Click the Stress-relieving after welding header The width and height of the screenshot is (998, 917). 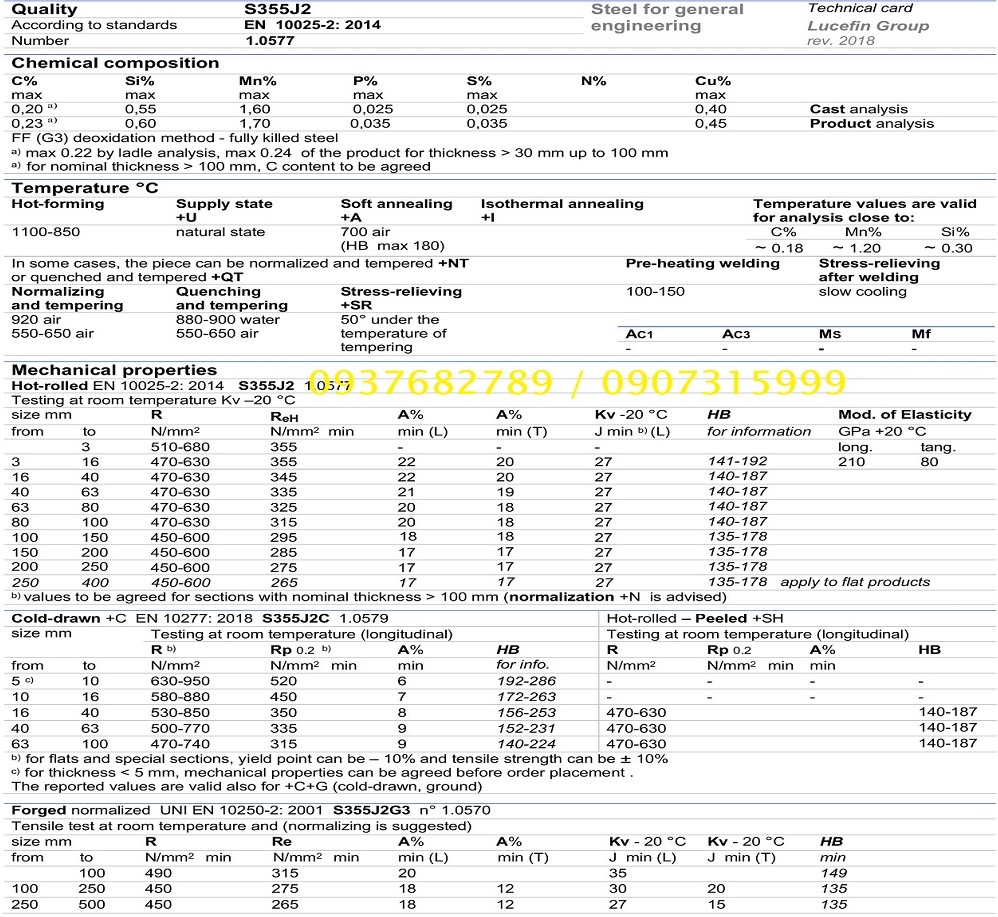[879, 270]
